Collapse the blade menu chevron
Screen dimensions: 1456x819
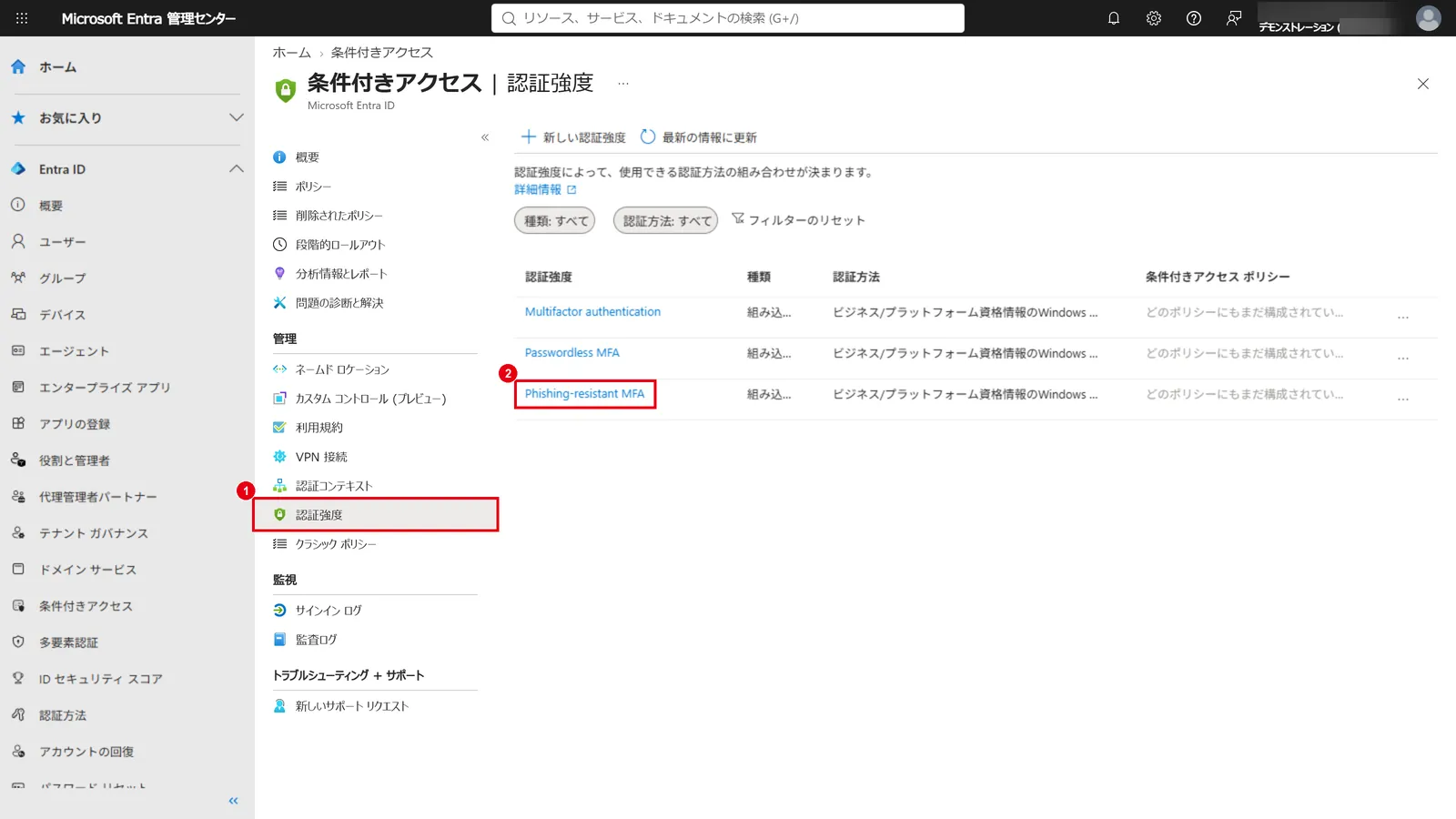[x=485, y=137]
